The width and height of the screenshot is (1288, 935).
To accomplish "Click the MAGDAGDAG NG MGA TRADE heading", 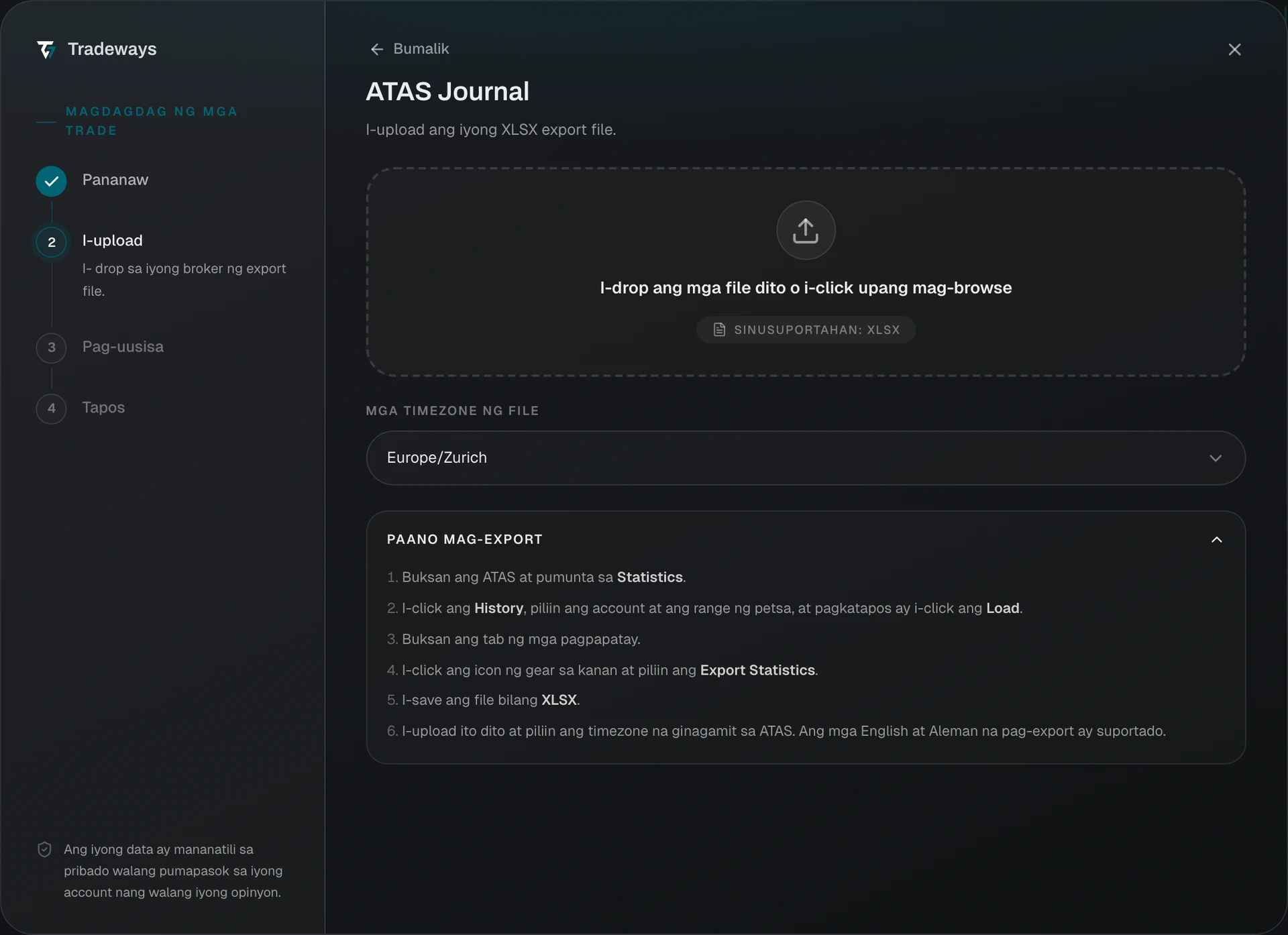I will coord(152,121).
